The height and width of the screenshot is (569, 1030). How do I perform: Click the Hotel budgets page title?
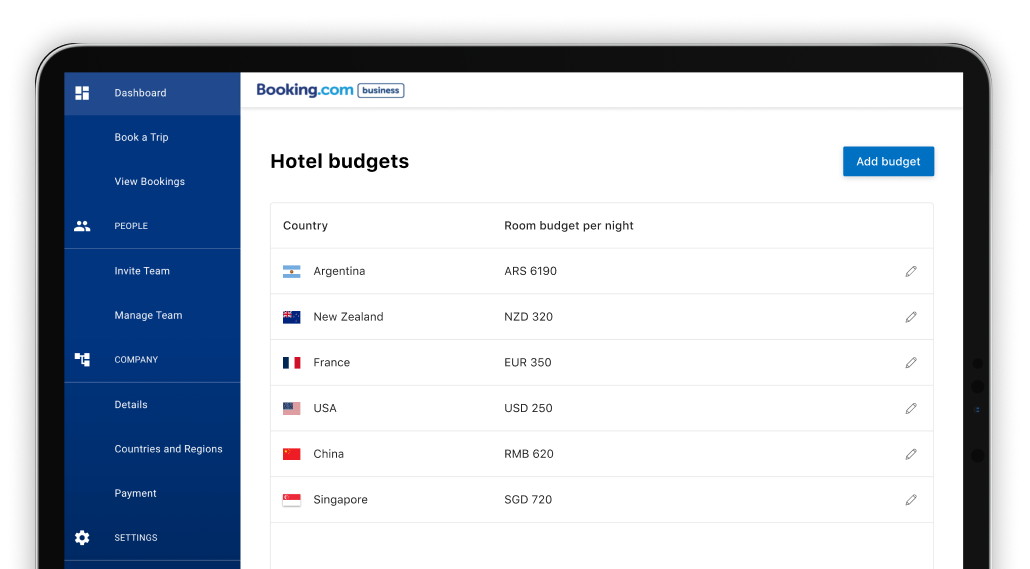pos(340,162)
